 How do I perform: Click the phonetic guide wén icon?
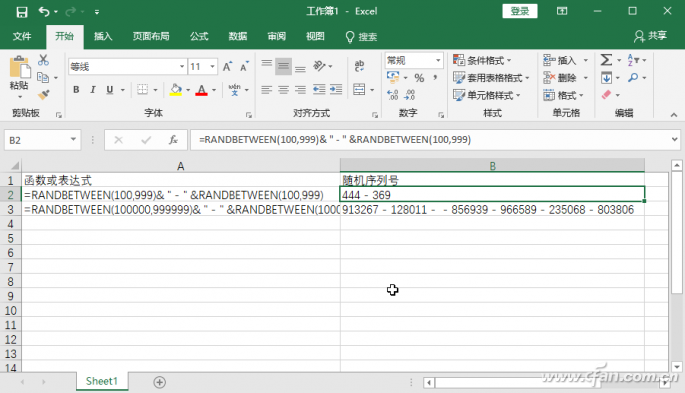pos(235,90)
